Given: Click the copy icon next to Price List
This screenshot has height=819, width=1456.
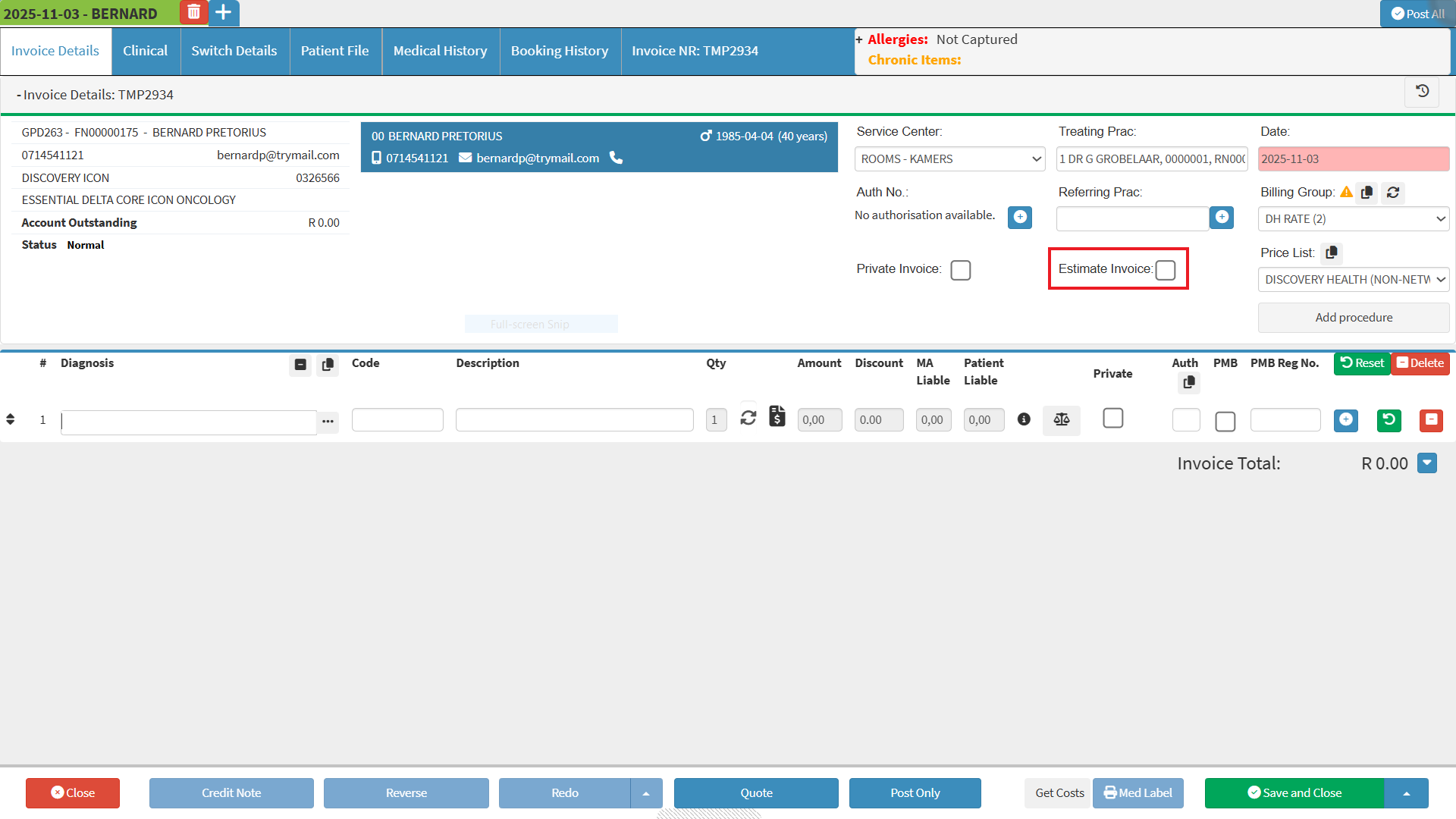Looking at the screenshot, I should [x=1332, y=253].
